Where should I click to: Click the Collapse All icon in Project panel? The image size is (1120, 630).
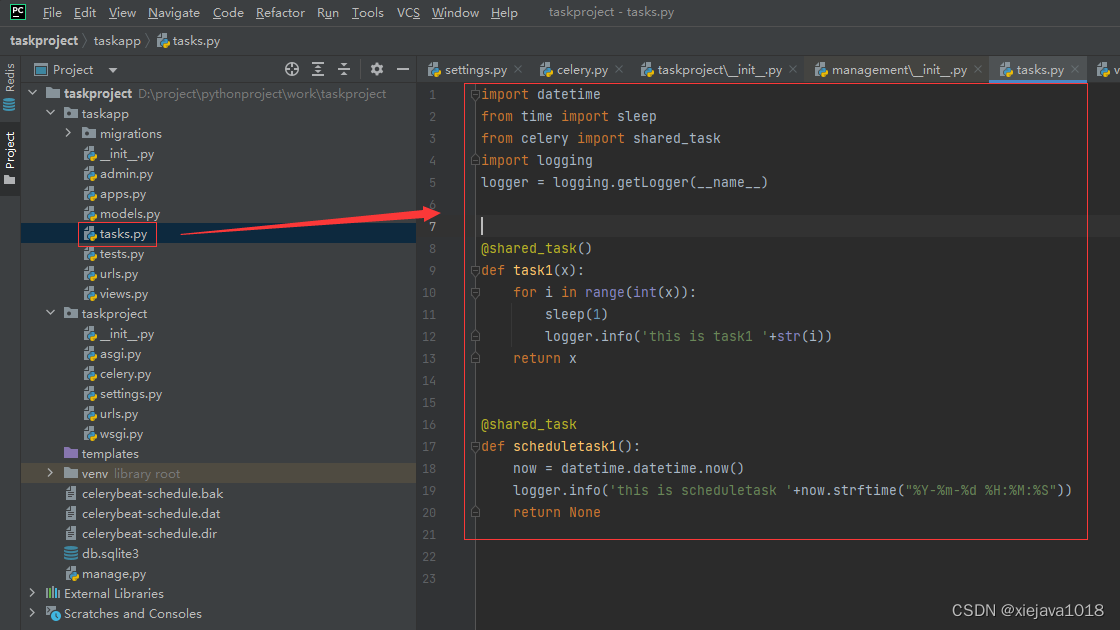pos(344,69)
